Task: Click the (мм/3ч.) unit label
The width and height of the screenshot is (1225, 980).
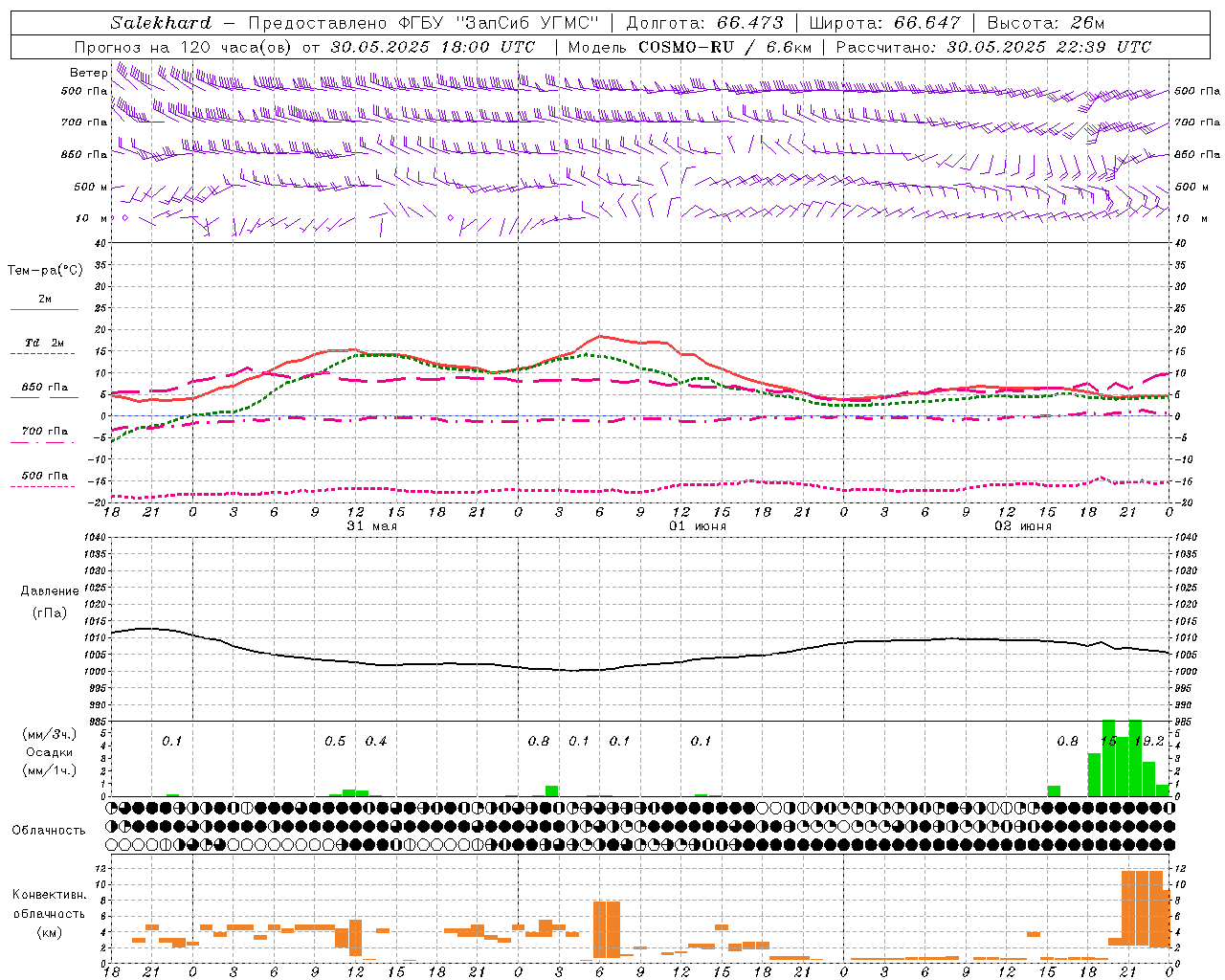Action: [49, 735]
